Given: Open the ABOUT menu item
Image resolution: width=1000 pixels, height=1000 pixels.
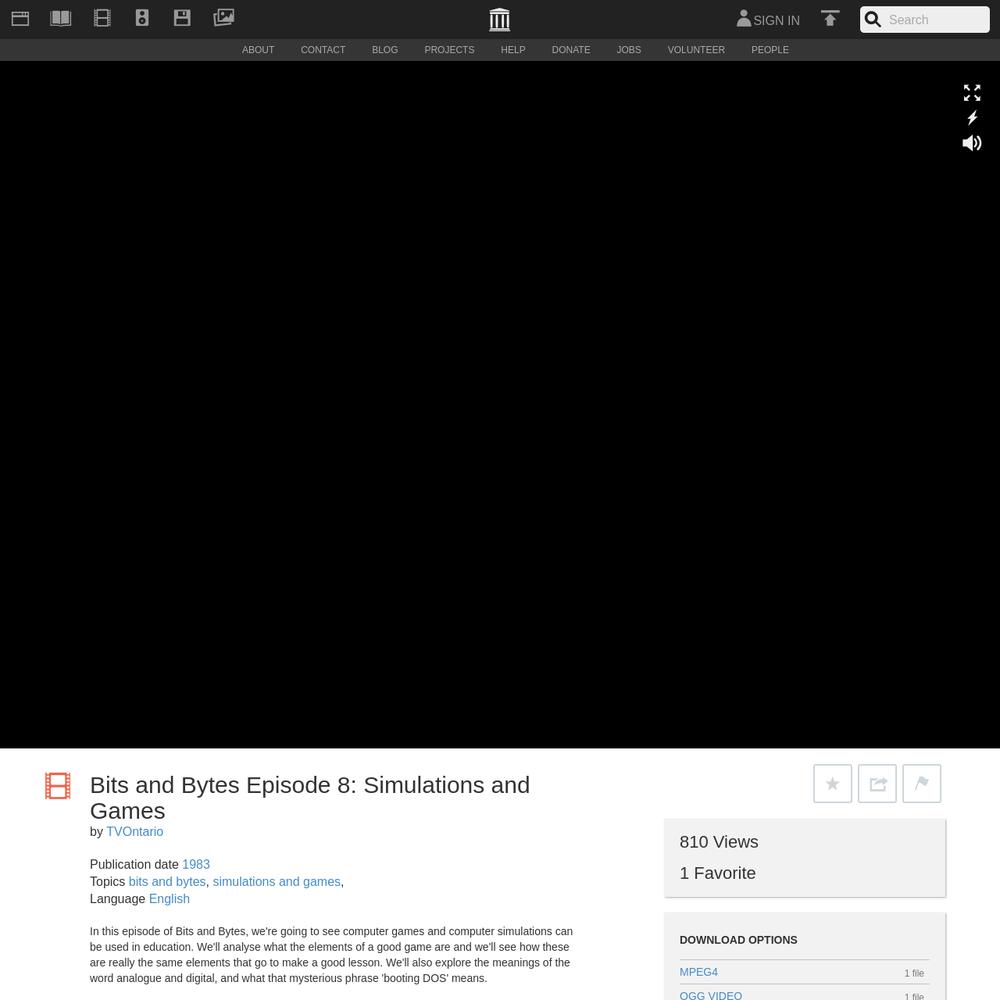Looking at the screenshot, I should tap(258, 50).
